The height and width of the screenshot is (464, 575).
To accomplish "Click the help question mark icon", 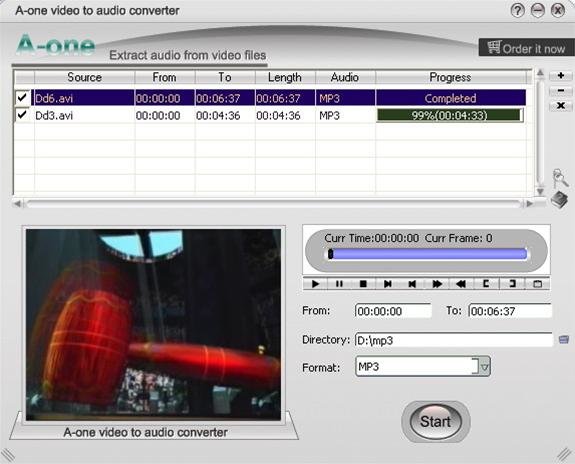I will tap(517, 10).
